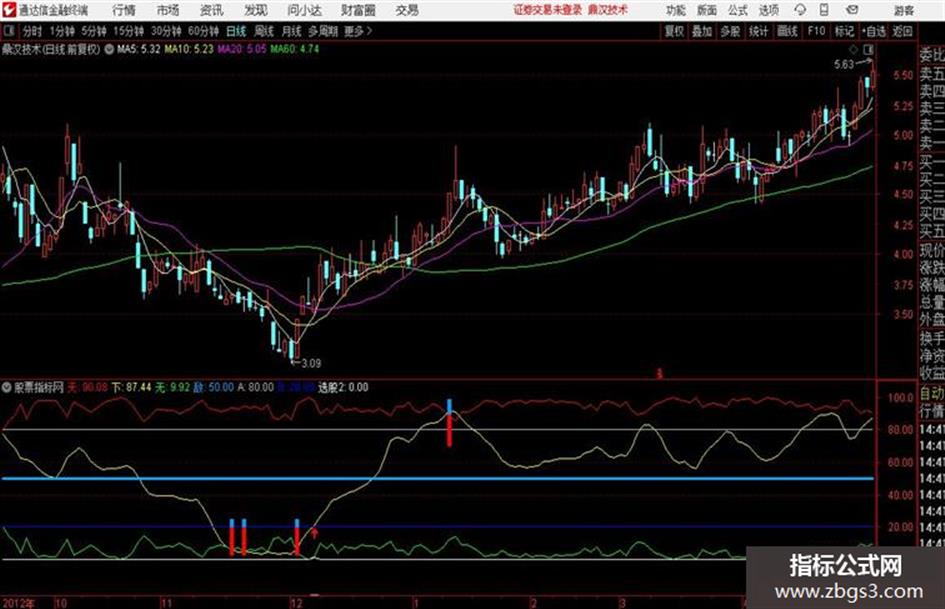Click the 返回 back button
The image size is (945, 609).
(903, 31)
